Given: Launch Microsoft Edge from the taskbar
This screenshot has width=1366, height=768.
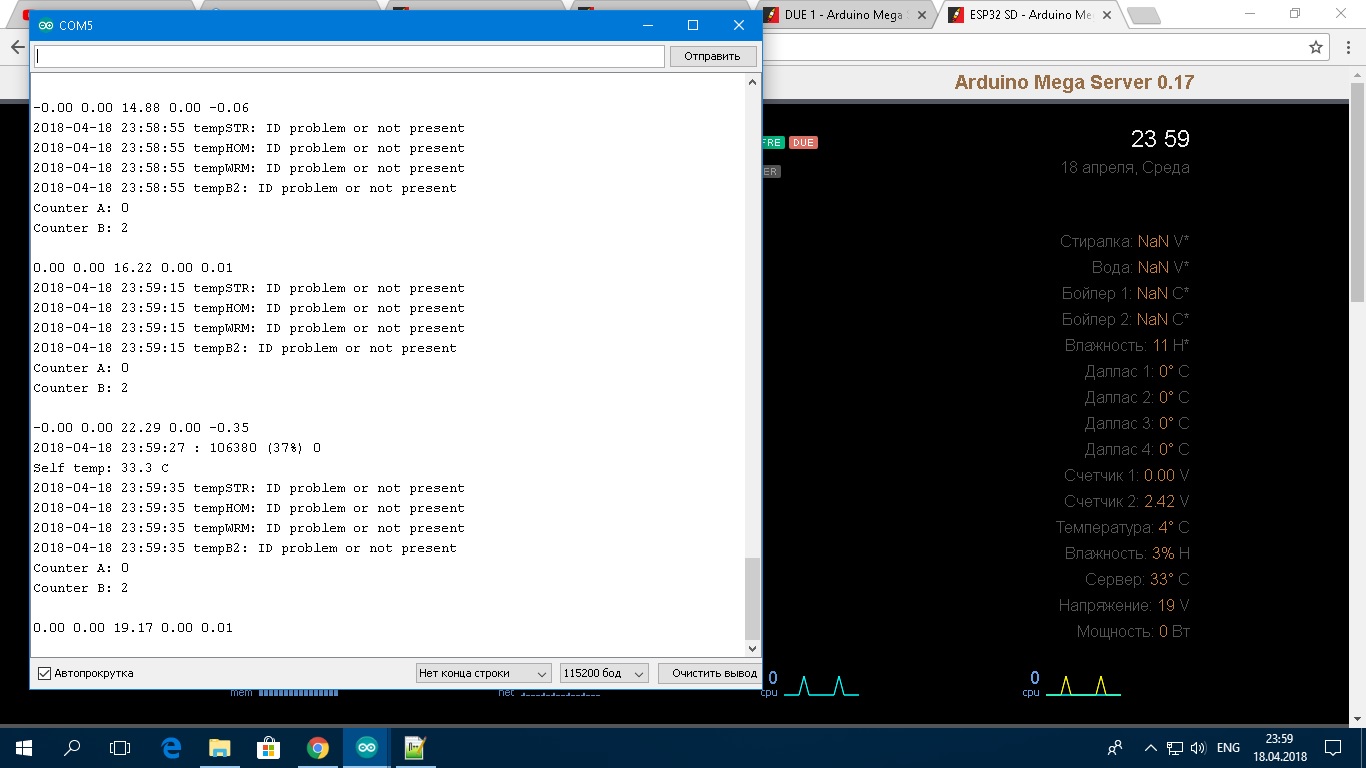Looking at the screenshot, I should (x=171, y=748).
